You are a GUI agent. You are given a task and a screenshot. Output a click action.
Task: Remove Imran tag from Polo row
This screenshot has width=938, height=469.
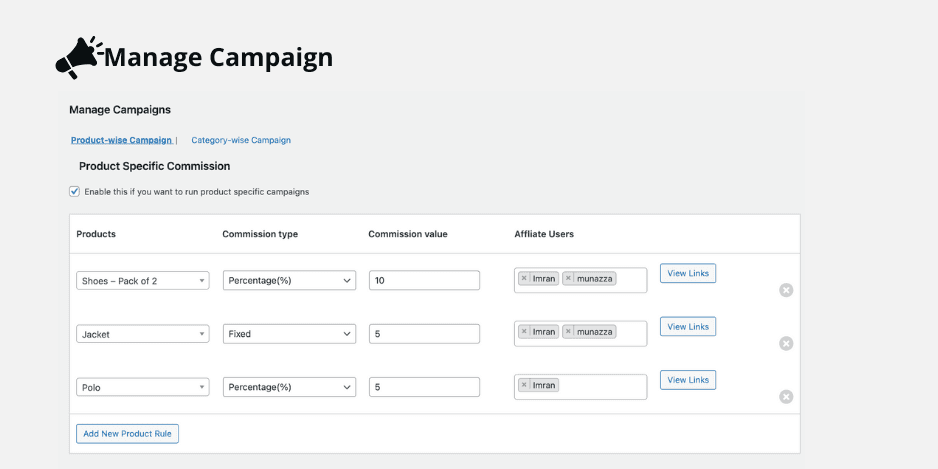(524, 385)
